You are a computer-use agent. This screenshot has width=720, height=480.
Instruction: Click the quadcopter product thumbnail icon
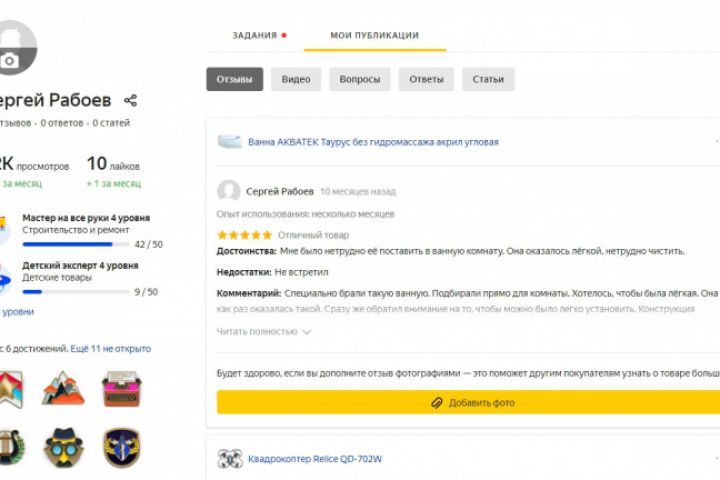pos(230,459)
